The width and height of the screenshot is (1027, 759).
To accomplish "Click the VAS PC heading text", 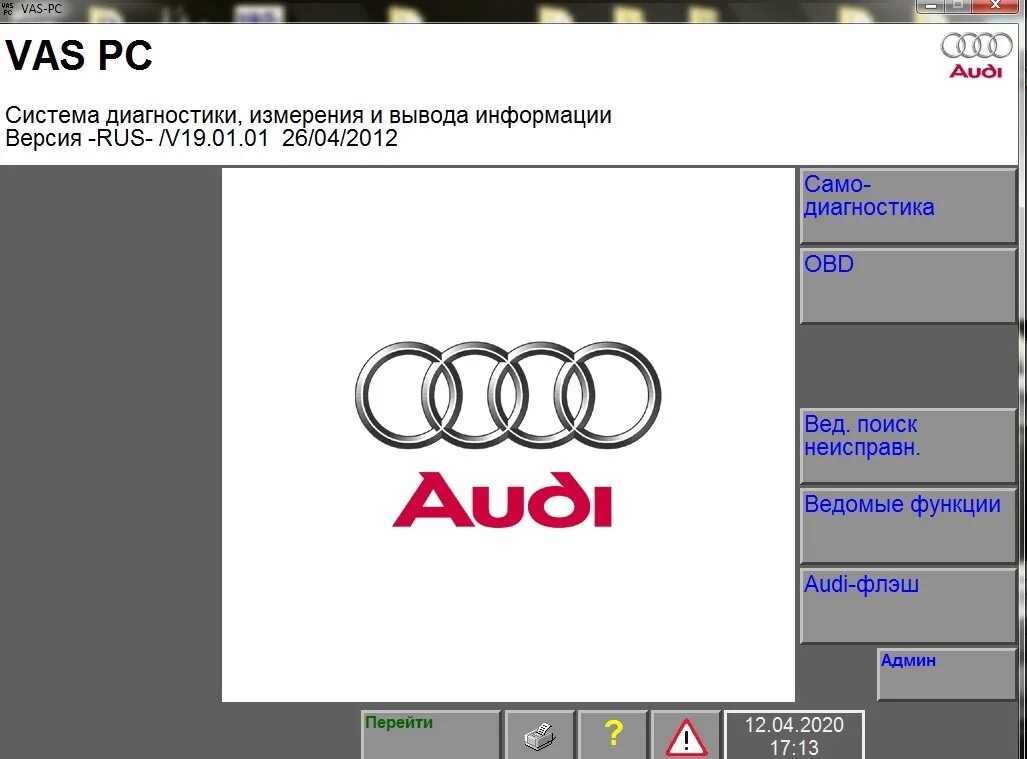I will pyautogui.click(x=79, y=55).
